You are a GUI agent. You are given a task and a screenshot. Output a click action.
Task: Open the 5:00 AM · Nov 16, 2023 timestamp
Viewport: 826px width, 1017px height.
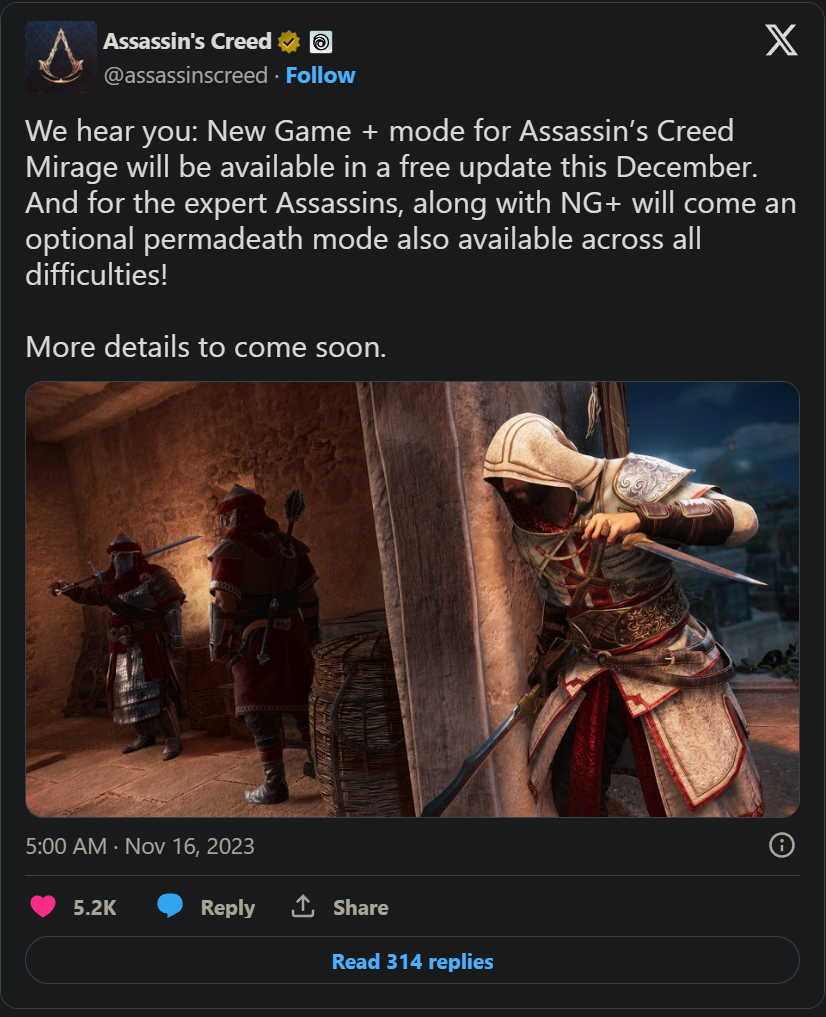[x=140, y=846]
